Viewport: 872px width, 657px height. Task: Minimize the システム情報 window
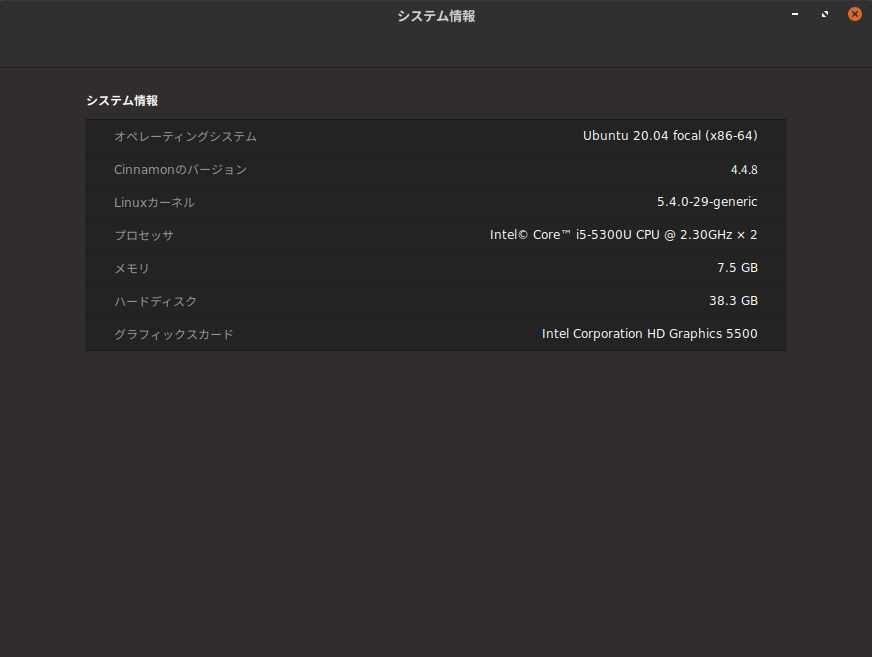[x=795, y=14]
